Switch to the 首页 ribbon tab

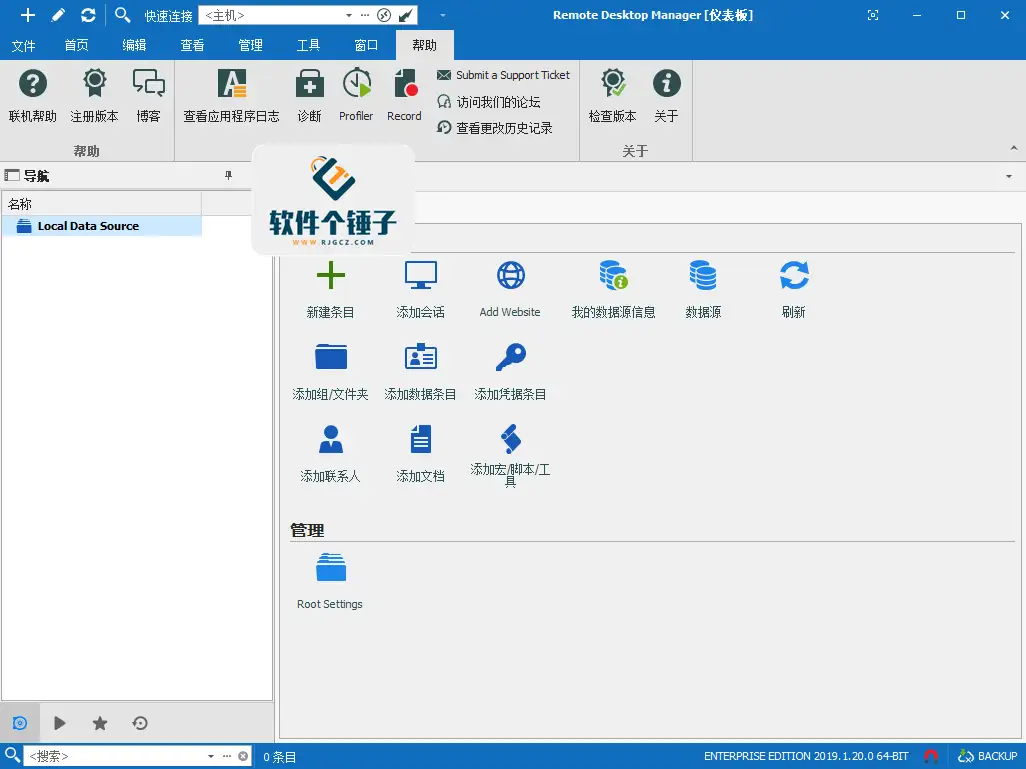[x=77, y=45]
